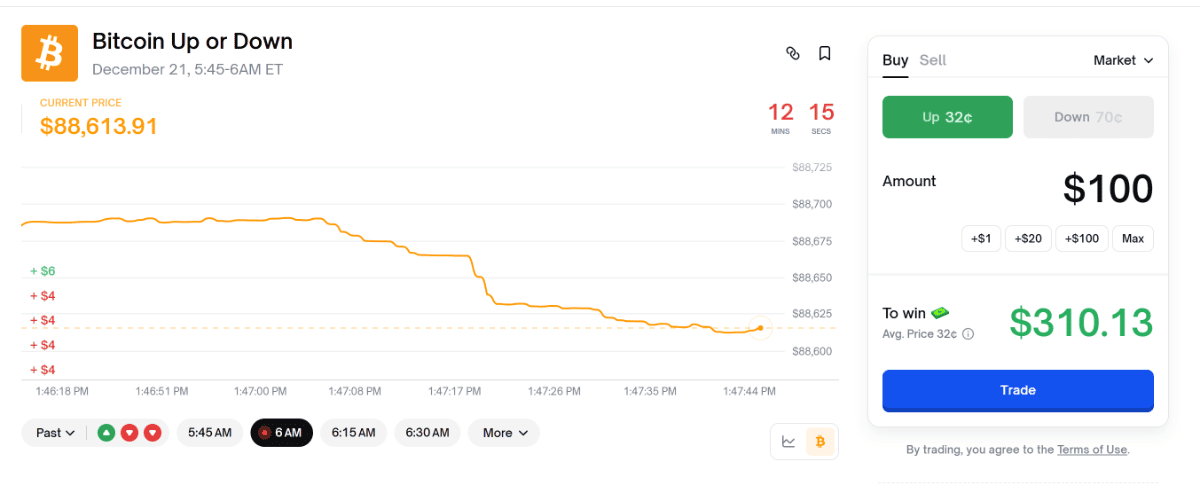Screen dimensions: 1200x493
Task: Click the Bitcoin logo icon
Action: [49, 53]
